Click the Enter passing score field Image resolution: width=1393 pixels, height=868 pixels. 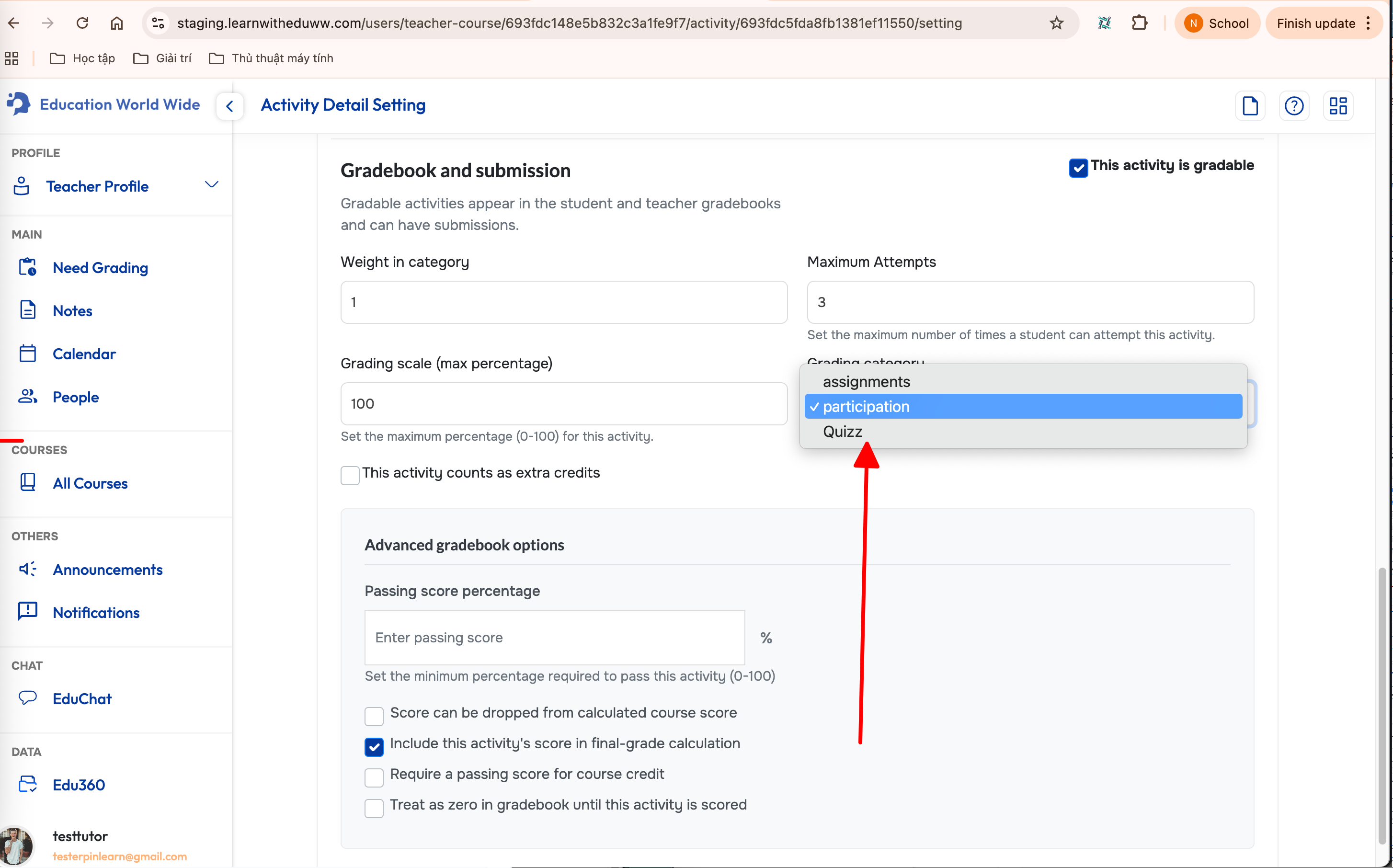coord(554,637)
